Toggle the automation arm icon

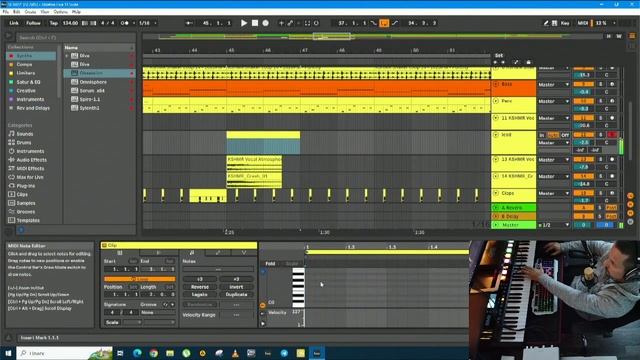coord(290,23)
